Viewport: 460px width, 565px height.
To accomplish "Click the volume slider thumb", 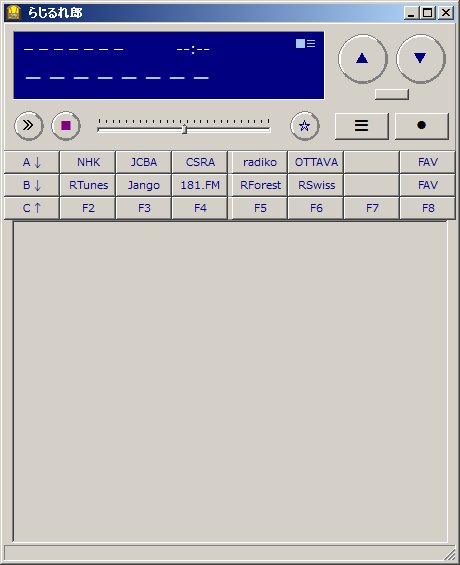I will [x=184, y=129].
